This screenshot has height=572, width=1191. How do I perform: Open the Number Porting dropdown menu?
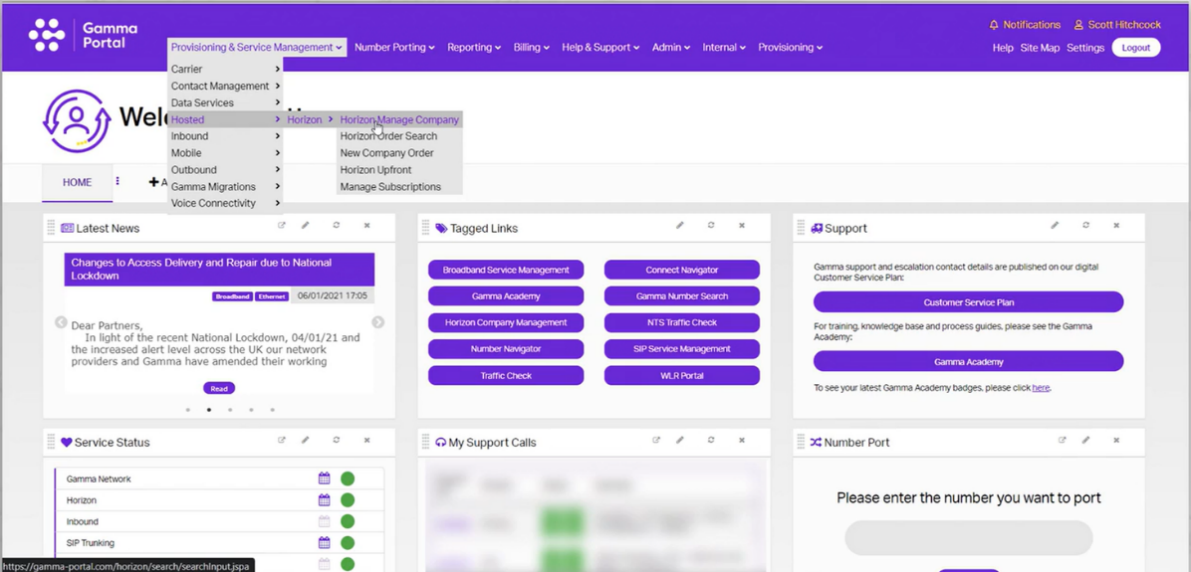coord(394,47)
